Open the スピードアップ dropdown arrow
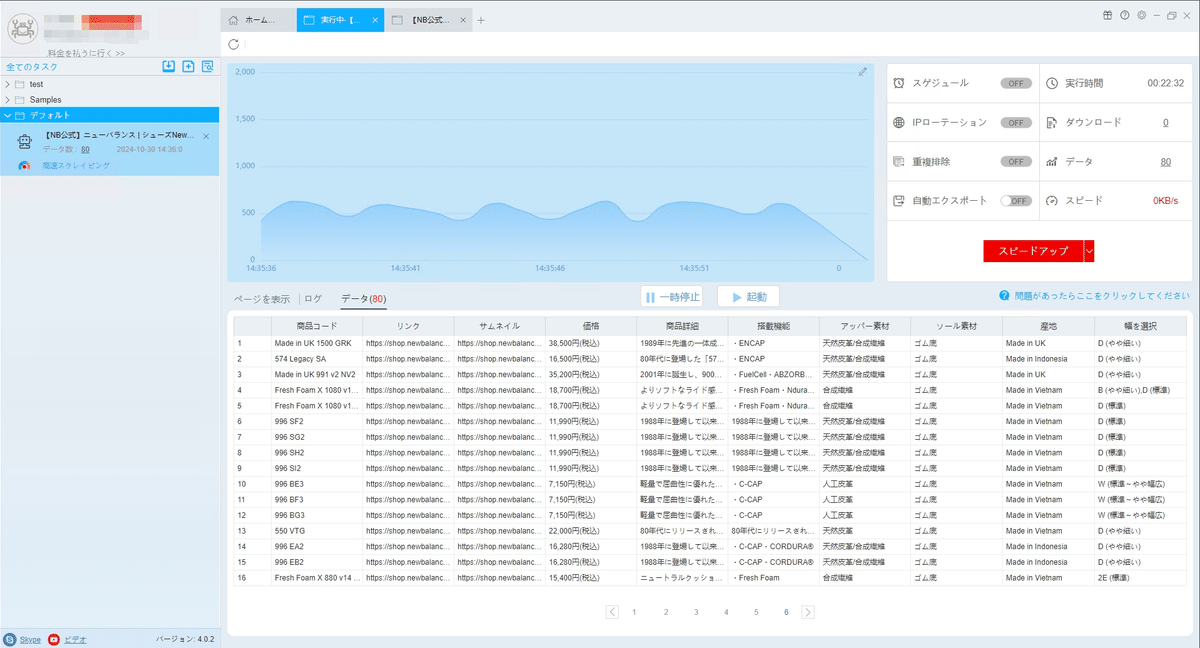The width and height of the screenshot is (1200, 648). [x=1089, y=251]
